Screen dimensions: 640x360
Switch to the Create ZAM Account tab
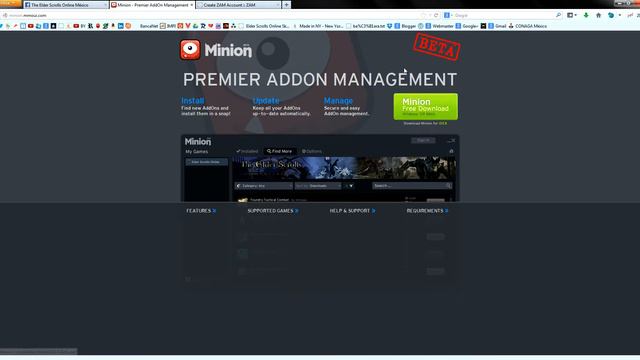(238, 5)
